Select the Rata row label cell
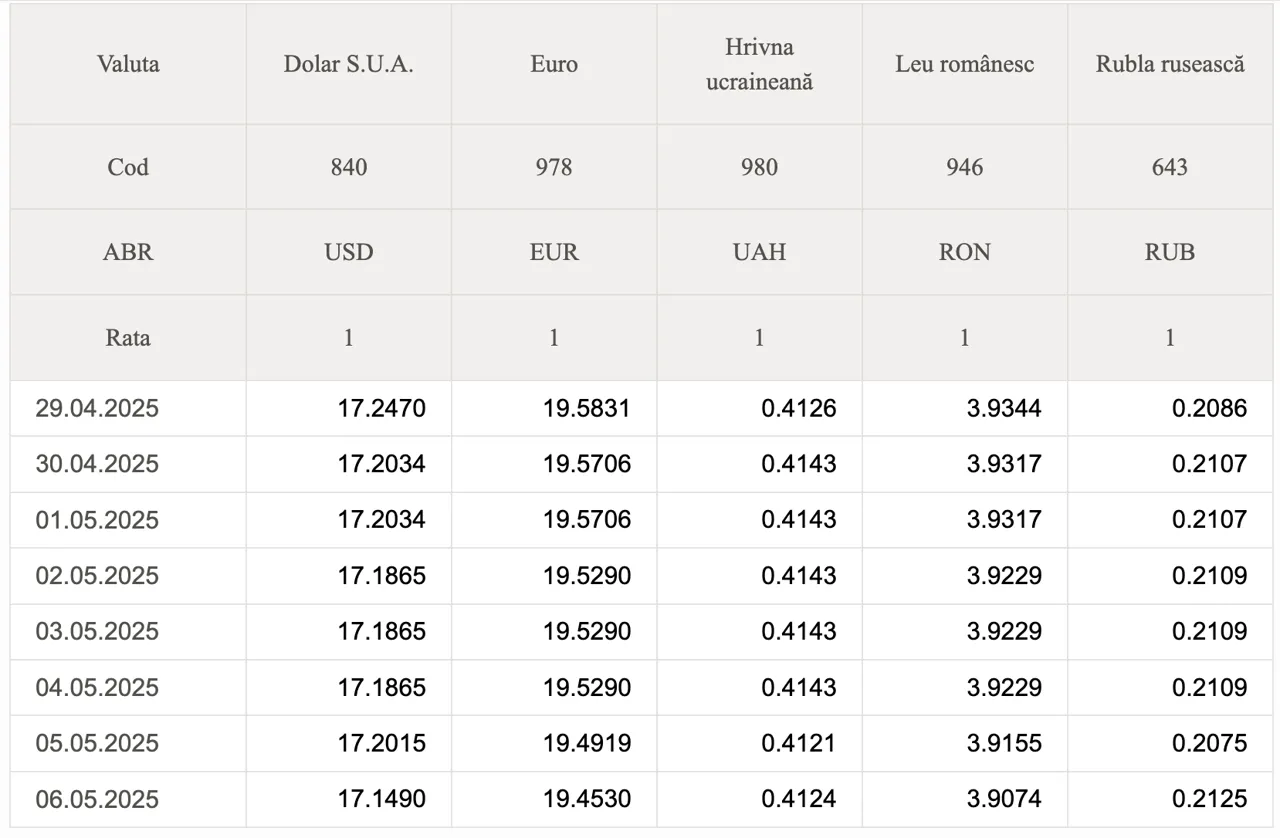Viewport: 1280px width, 838px height. tap(128, 338)
